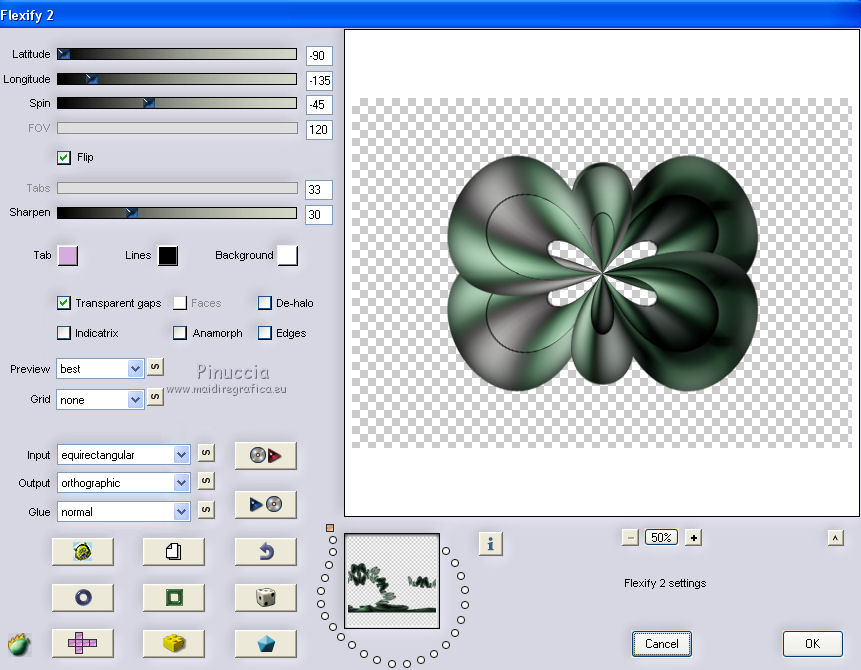
Task: Click the Latitude value field
Action: (x=319, y=56)
